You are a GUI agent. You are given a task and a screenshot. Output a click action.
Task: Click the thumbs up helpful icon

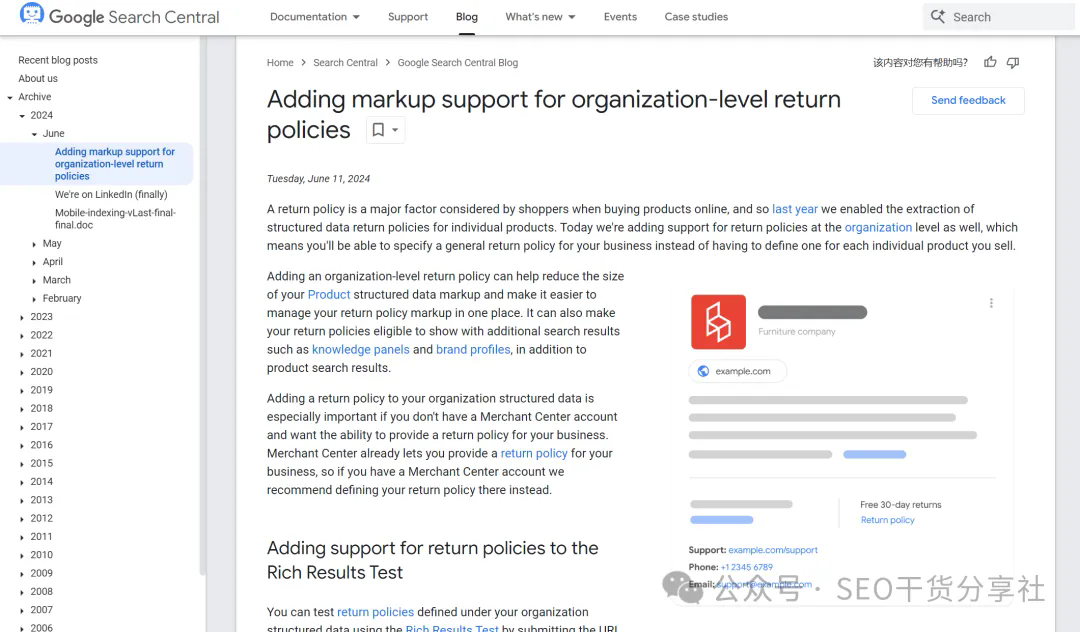pos(990,62)
